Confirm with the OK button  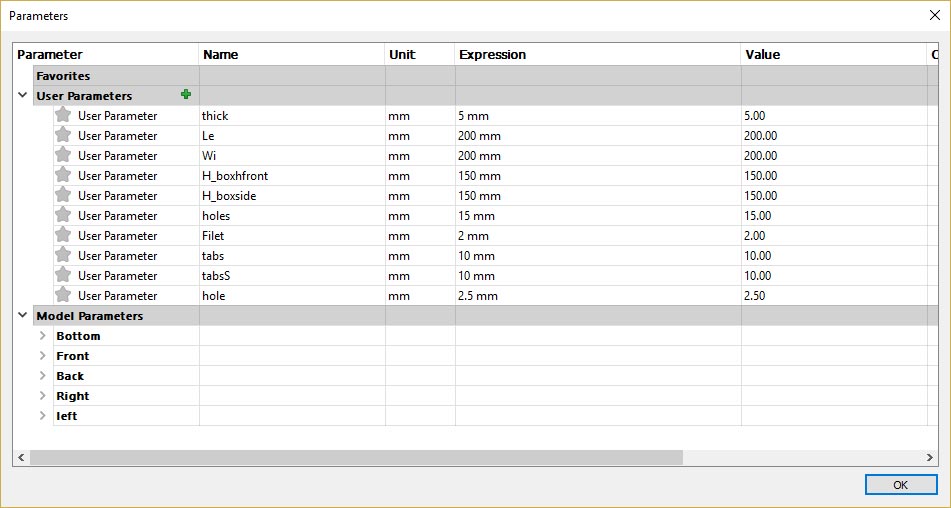tap(901, 484)
